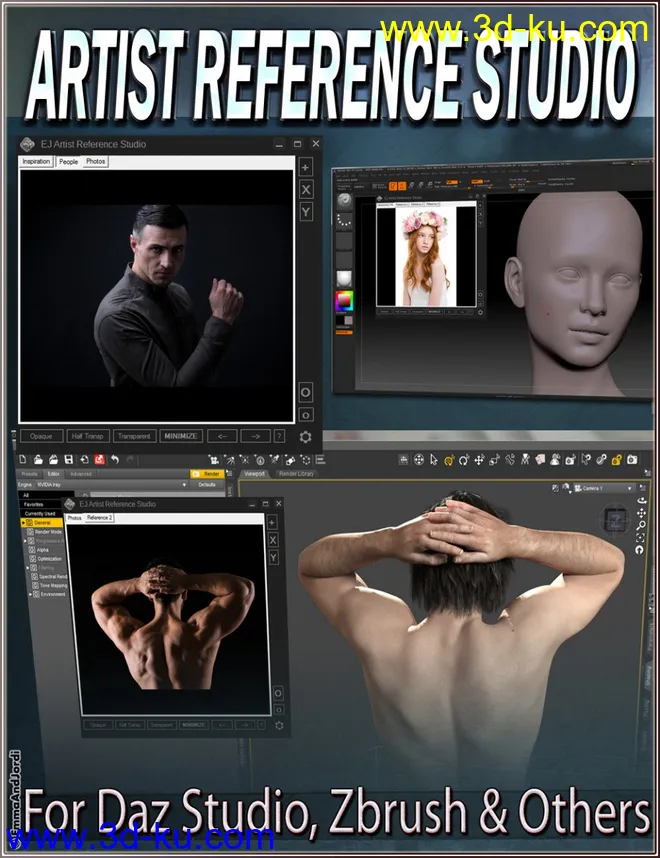
Task: Select the node selection arrow tool
Action: pyautogui.click(x=434, y=460)
